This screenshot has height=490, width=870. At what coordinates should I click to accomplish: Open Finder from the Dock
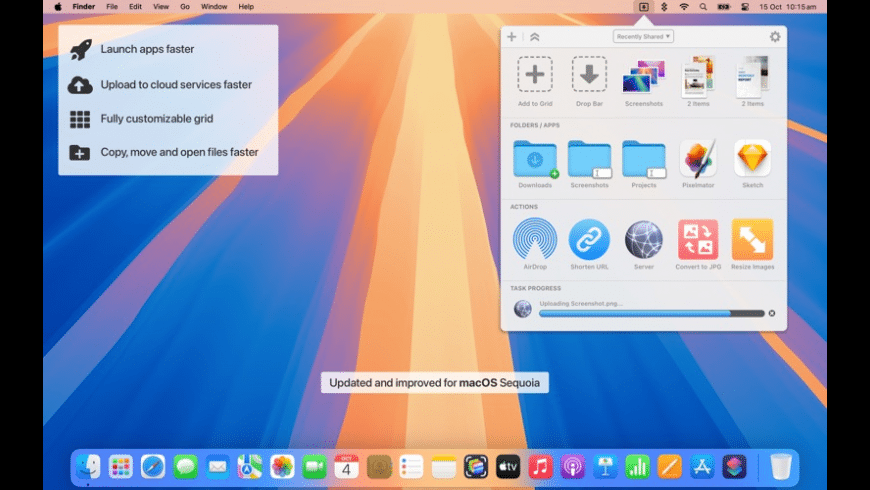(x=88, y=466)
